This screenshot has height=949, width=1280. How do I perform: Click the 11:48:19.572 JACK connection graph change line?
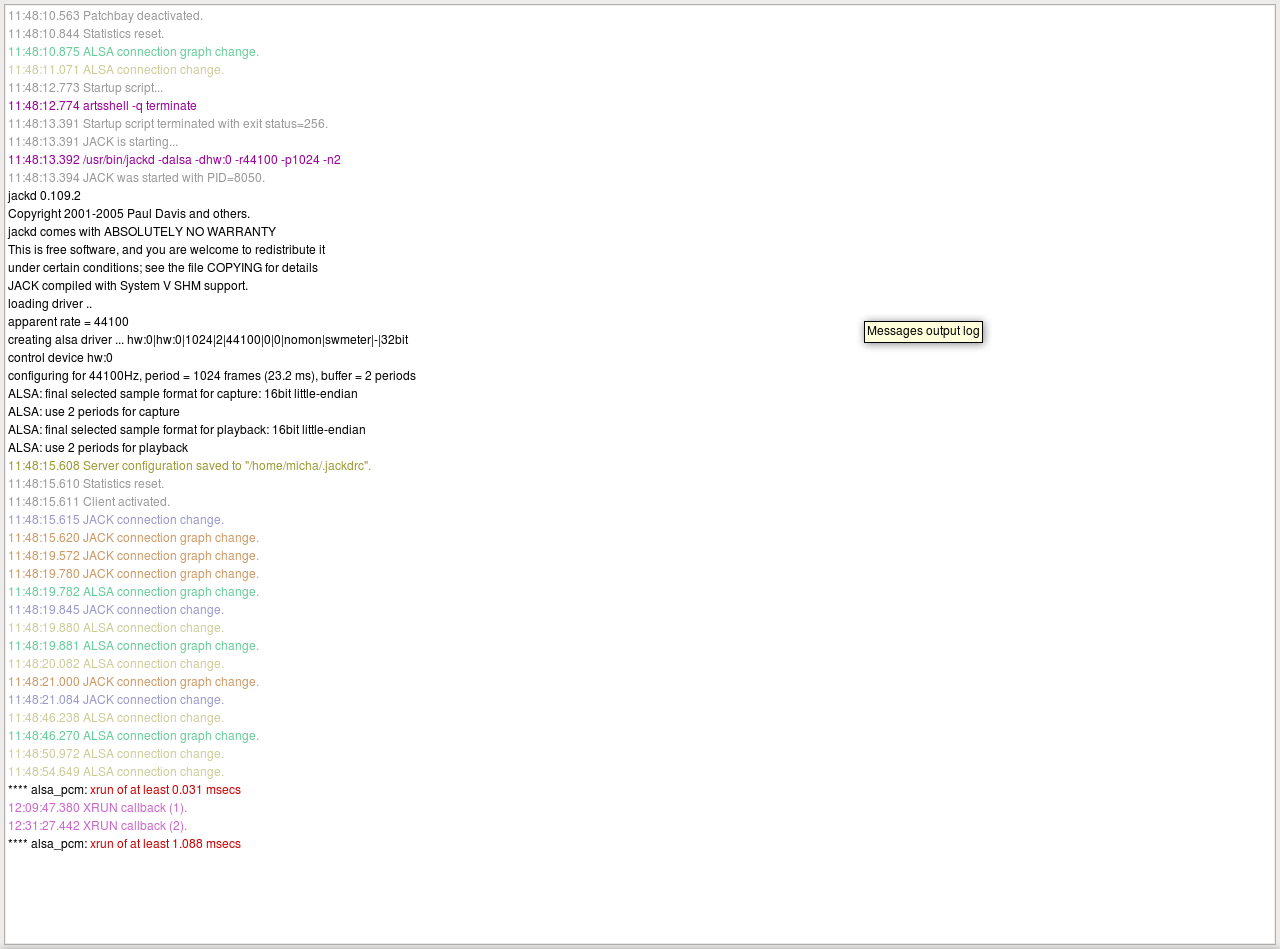[x=133, y=556]
